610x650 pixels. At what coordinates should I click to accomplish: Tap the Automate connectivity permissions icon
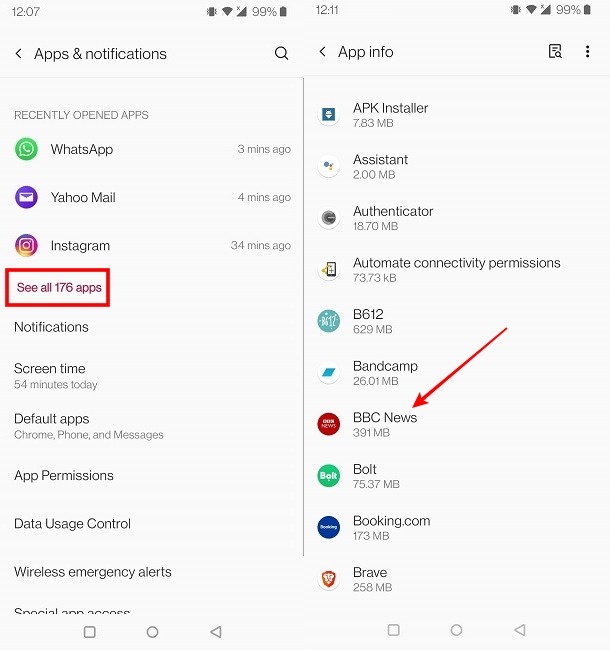(x=329, y=269)
